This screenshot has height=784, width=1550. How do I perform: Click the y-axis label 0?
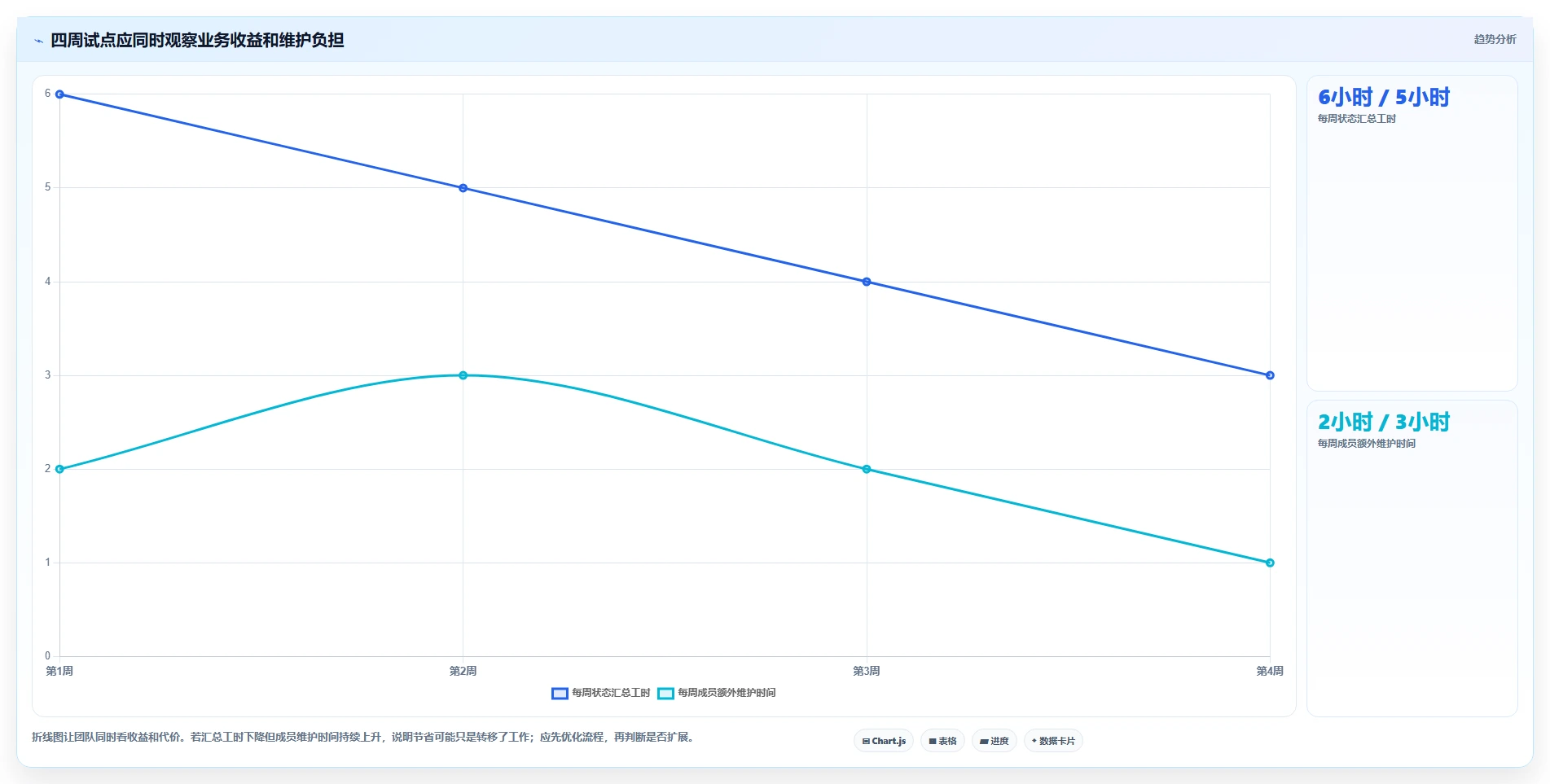[47, 656]
